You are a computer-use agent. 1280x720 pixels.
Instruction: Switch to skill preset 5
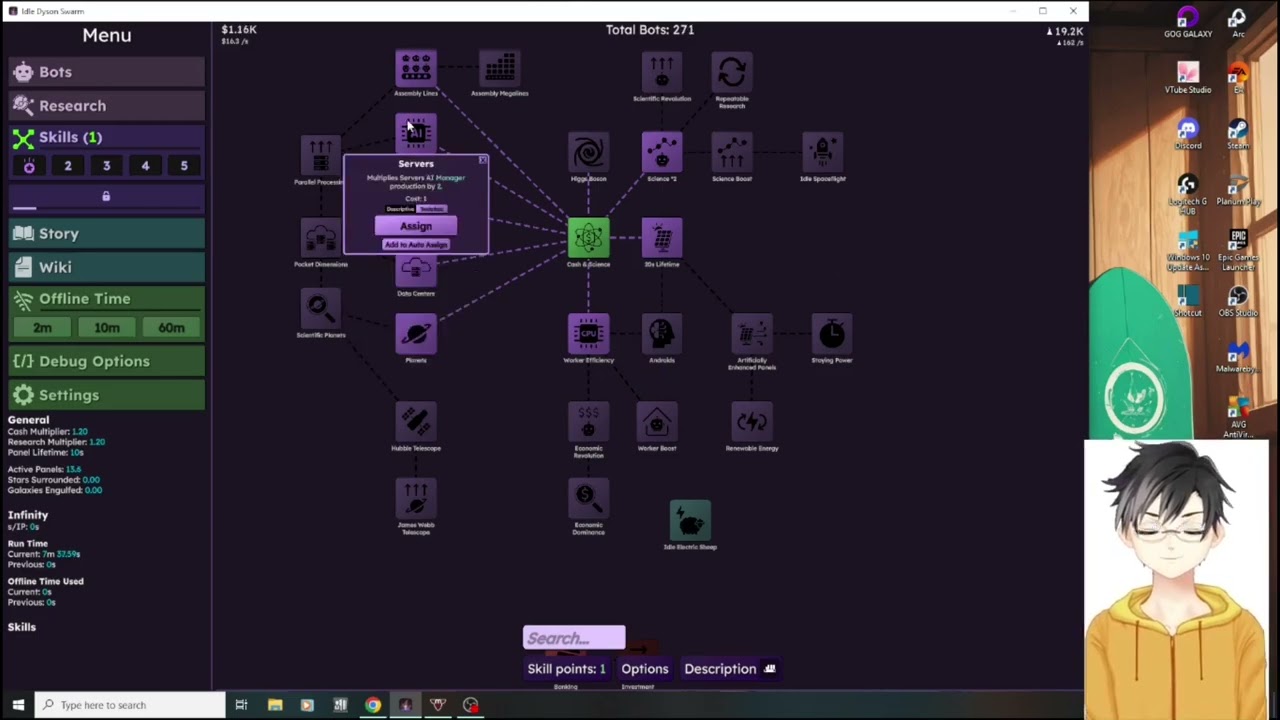point(184,166)
